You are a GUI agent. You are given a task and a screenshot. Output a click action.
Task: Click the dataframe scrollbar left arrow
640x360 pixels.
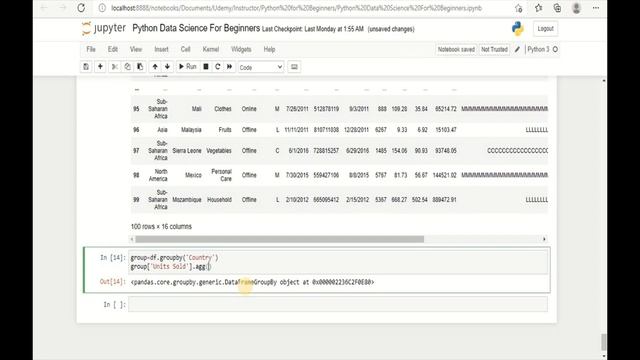point(132,239)
